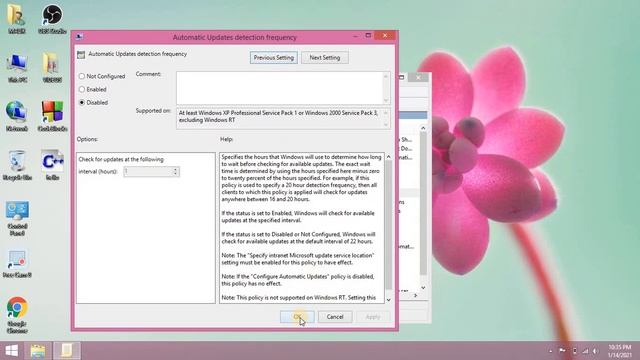Viewport: 640px width, 360px height.
Task: Click the active policy editor taskbar icon
Action: click(66, 351)
